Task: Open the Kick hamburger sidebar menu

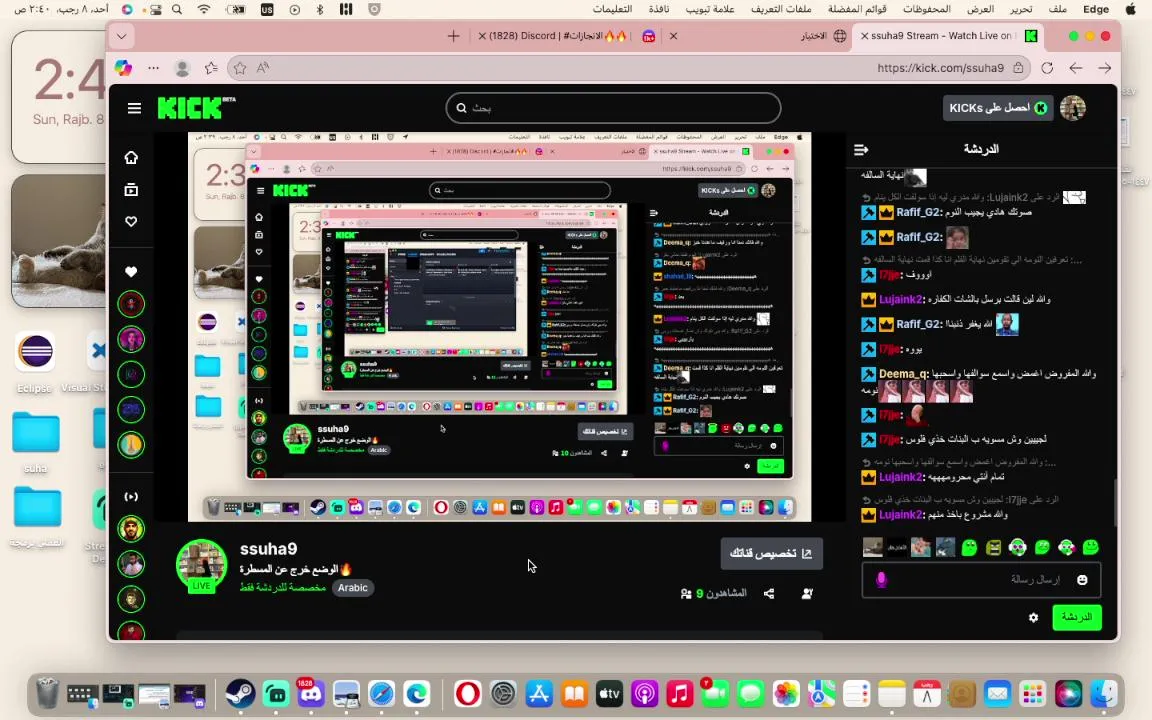Action: [x=134, y=108]
